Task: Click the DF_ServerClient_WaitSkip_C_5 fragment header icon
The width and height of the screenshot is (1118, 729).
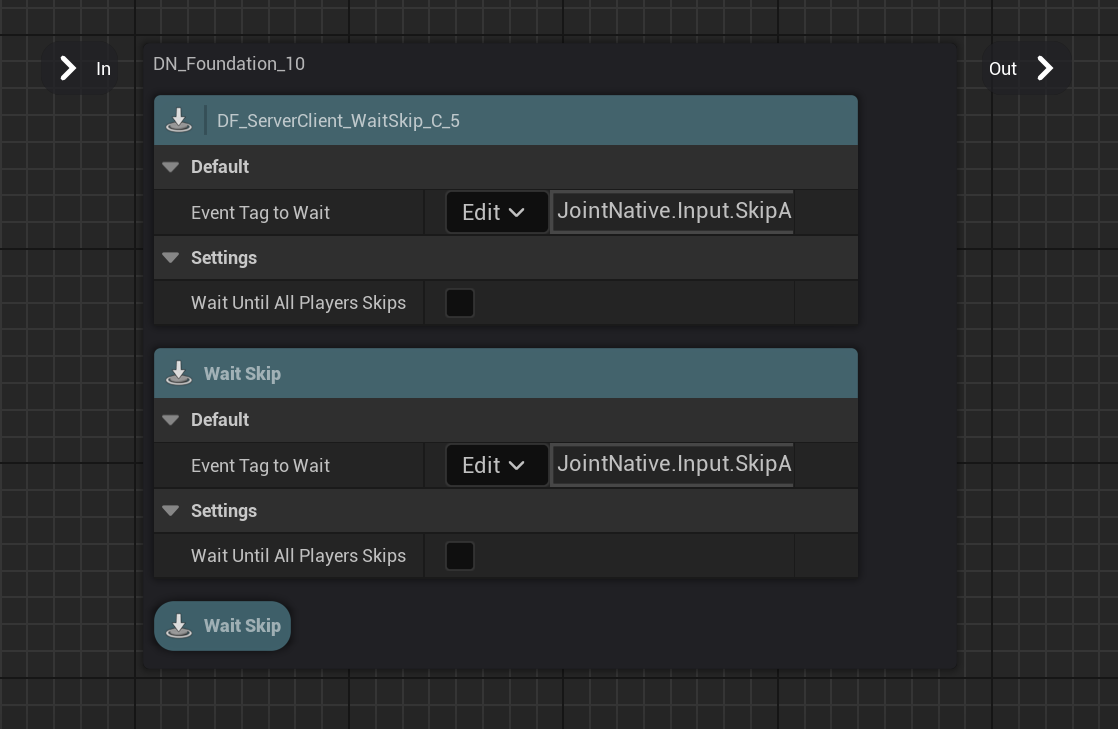Action: (x=179, y=121)
